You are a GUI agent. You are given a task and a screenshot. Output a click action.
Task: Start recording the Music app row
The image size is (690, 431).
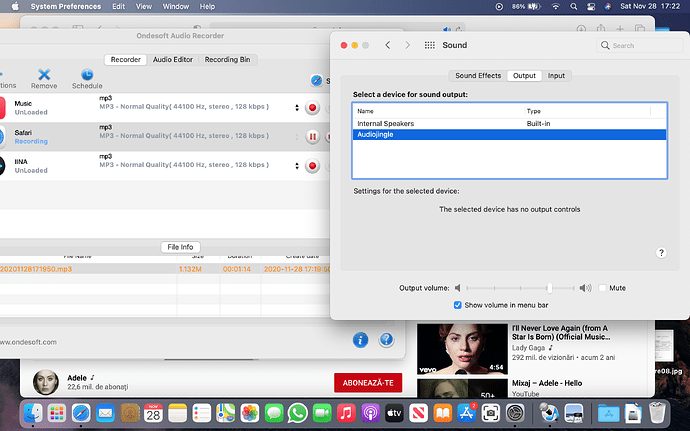click(x=313, y=108)
